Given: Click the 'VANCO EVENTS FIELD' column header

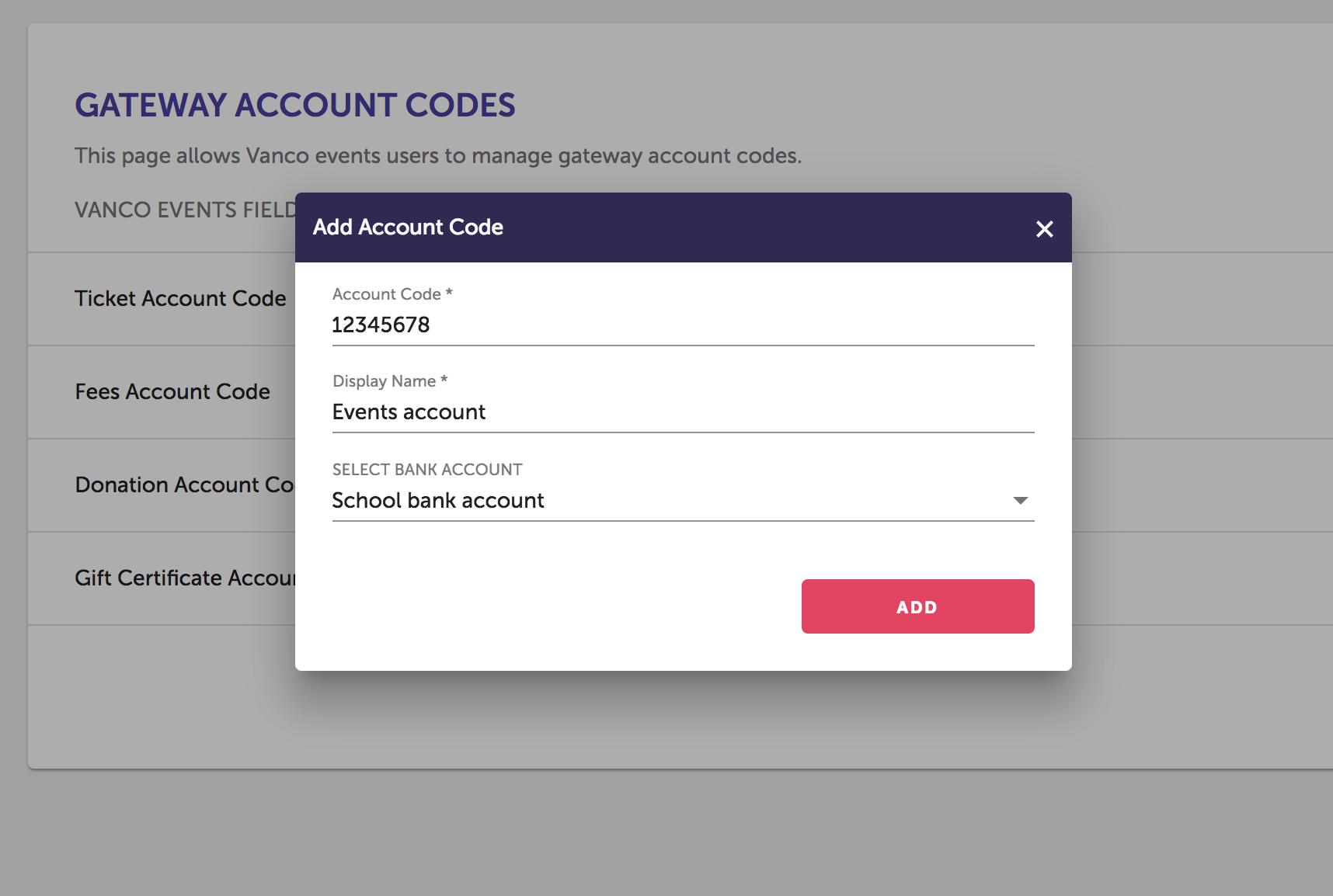Looking at the screenshot, I should 185,210.
